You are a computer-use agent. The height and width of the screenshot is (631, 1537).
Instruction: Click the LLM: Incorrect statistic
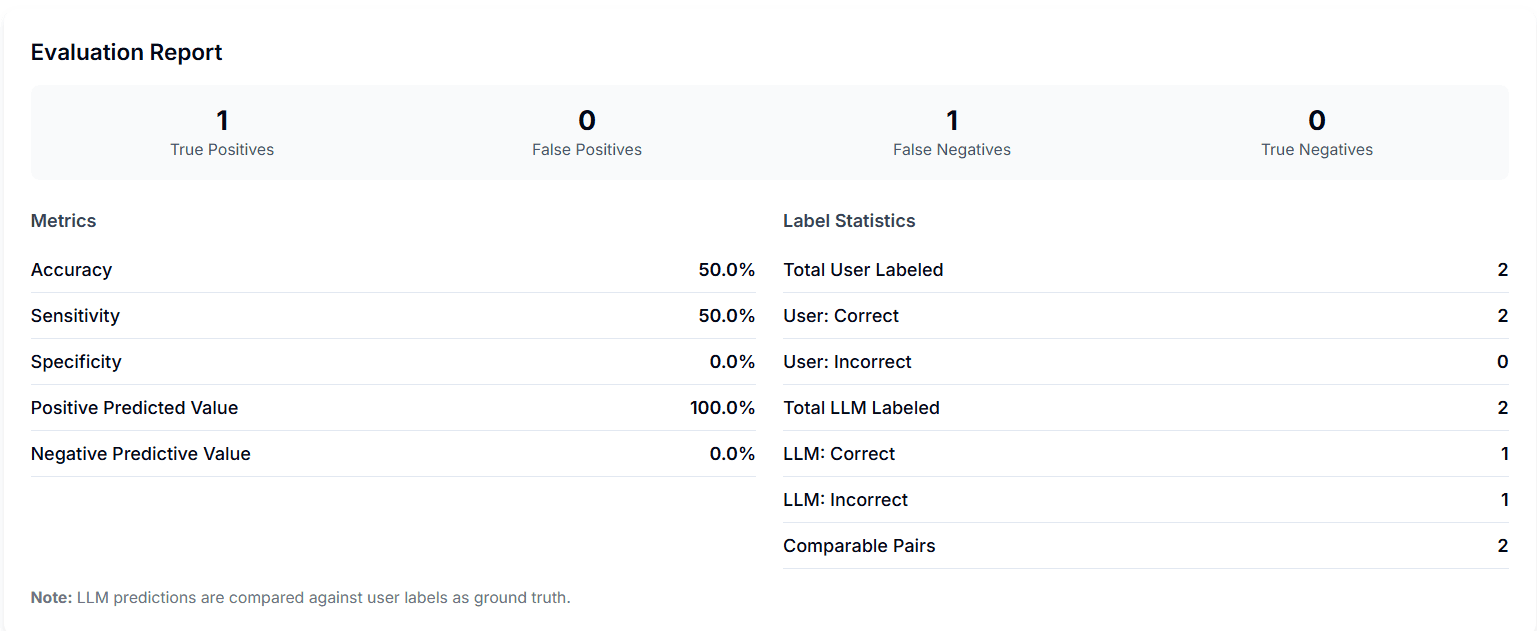(x=845, y=500)
